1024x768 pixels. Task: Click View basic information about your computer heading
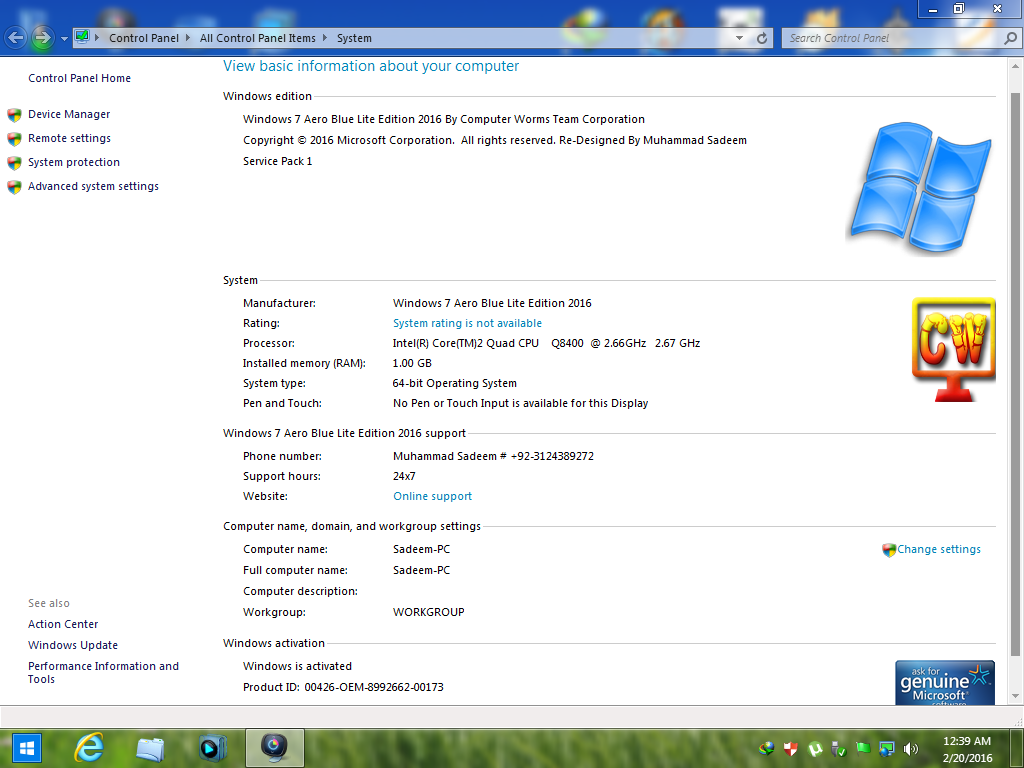(x=371, y=66)
